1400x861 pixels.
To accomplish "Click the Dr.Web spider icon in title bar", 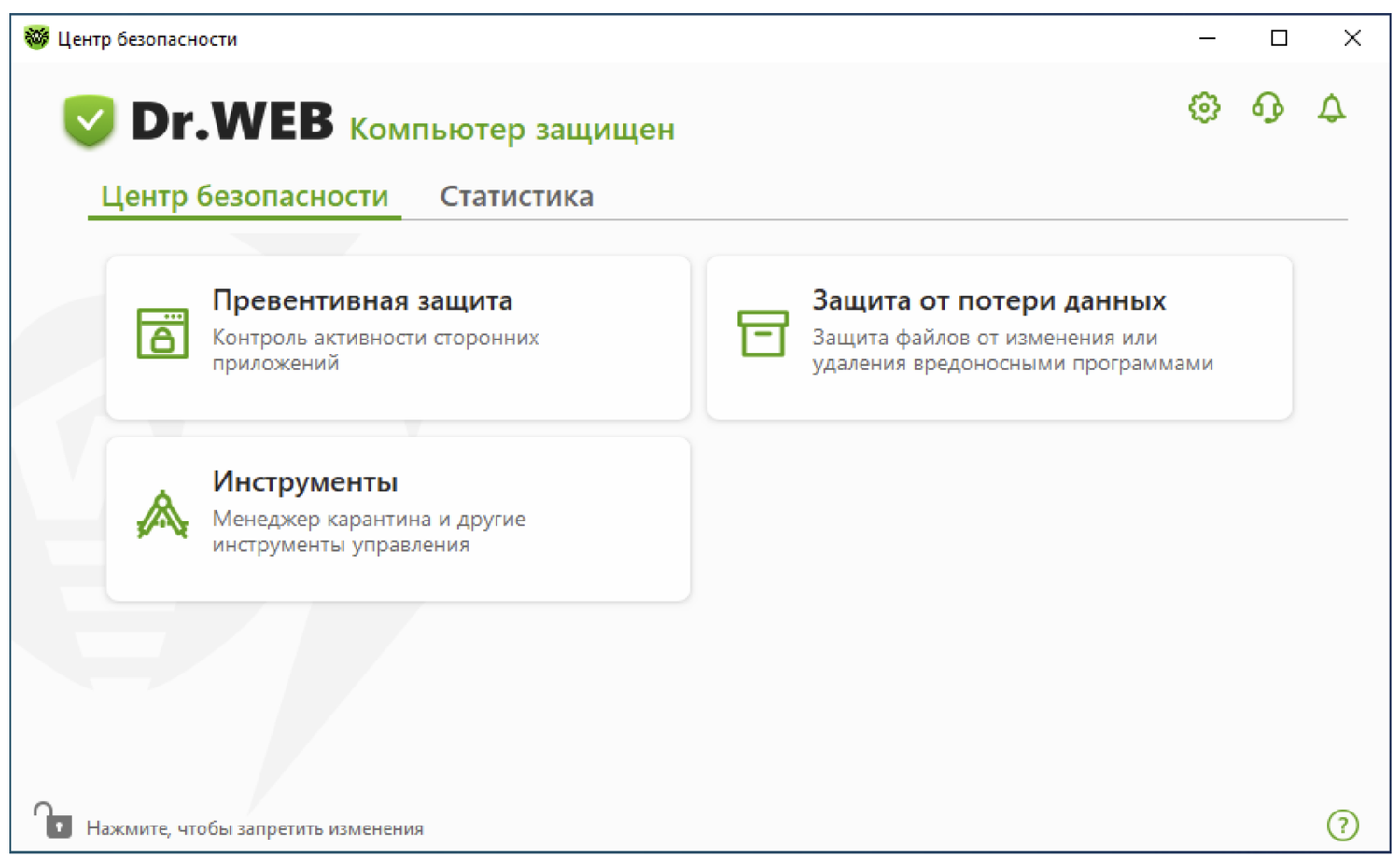I will [x=36, y=38].
